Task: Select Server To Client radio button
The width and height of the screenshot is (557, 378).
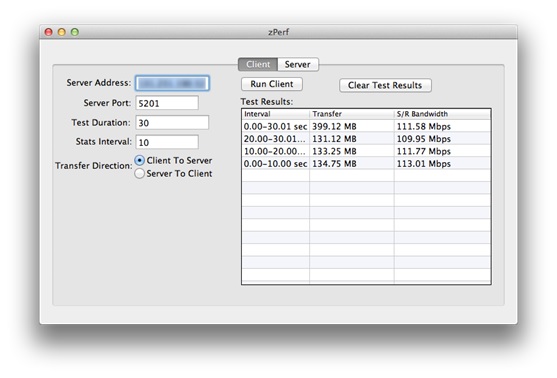Action: click(x=140, y=173)
